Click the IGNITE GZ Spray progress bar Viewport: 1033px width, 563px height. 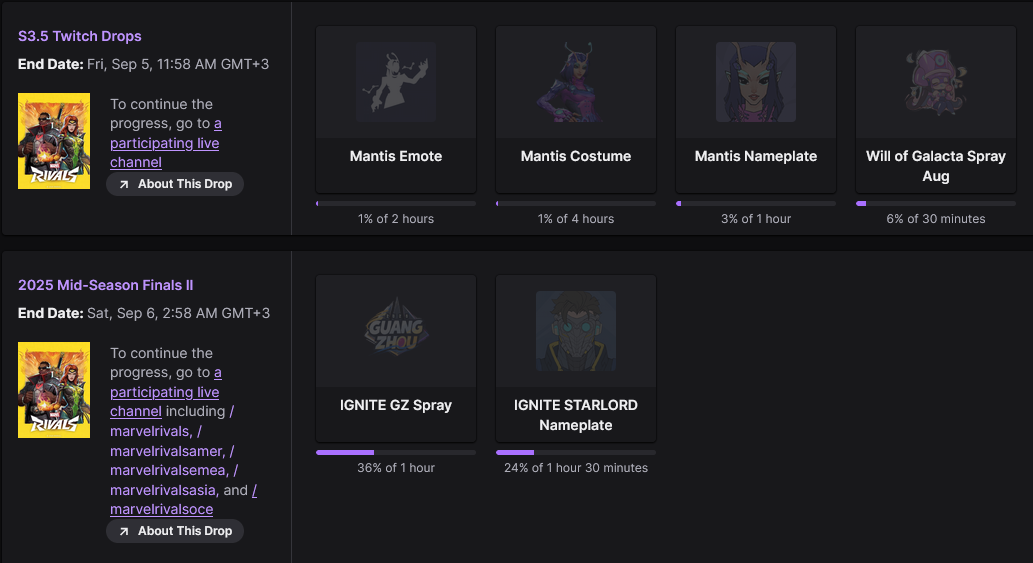pos(396,452)
